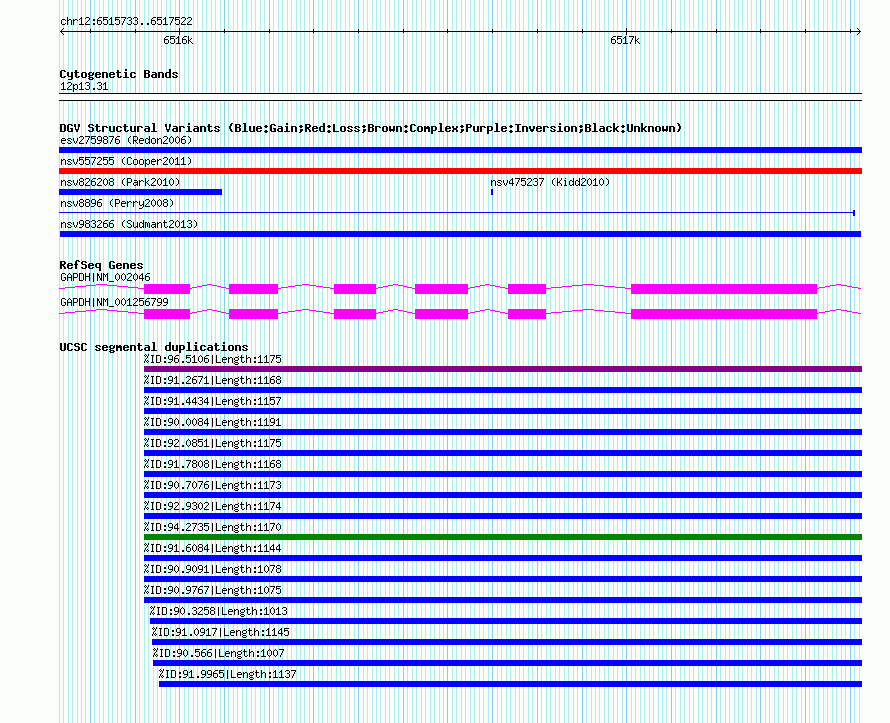
Task: Open nsv983266 (Sudmant2013) variant label
Action: (129, 224)
